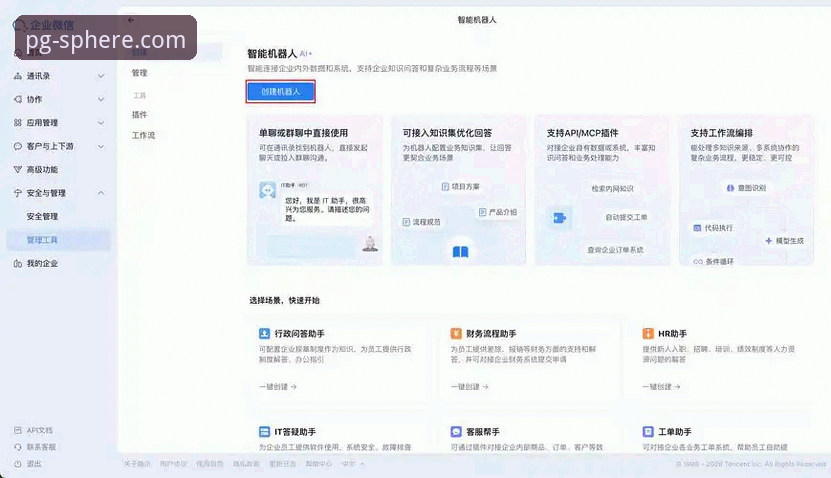Open the 工作流 tools page
This screenshot has width=831, height=478.
143,136
